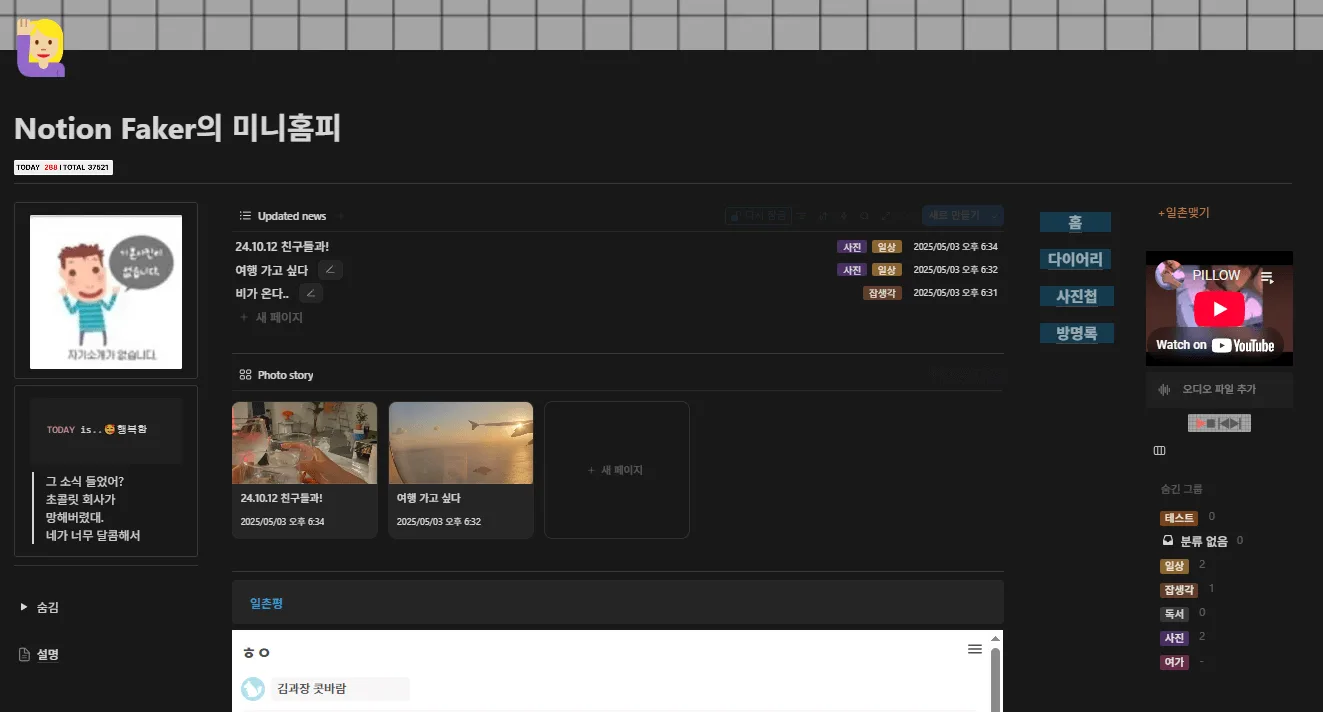
Task: Click the edit pencil beside 비가 온다..
Action: pyautogui.click(x=311, y=293)
